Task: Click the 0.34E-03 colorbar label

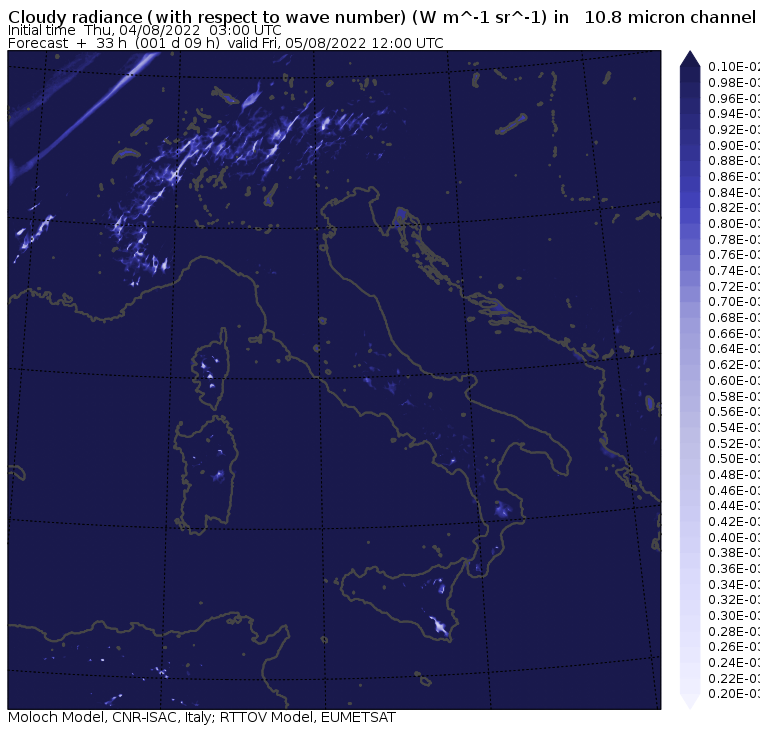Action: click(x=733, y=584)
